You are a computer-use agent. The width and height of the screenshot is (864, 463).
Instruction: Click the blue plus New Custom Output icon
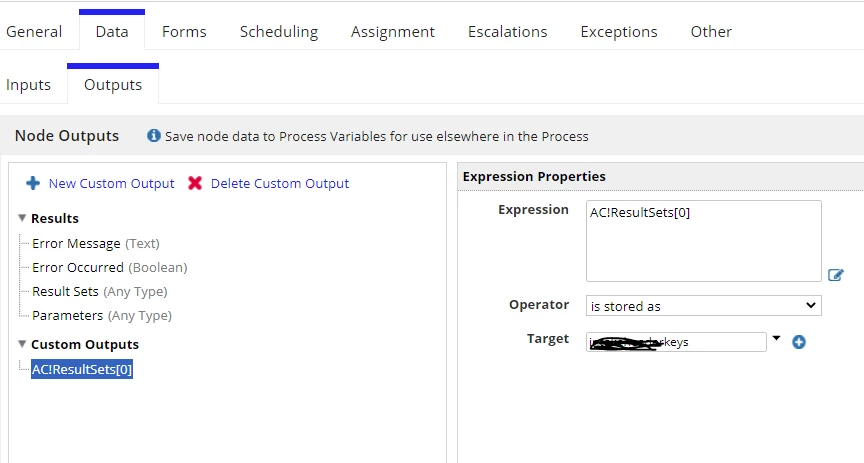point(33,183)
